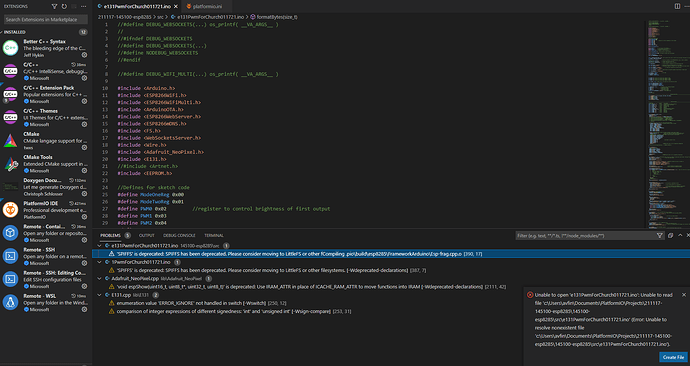Select C/C++ Extension Pack icon
The image size is (690, 366).
11,94
